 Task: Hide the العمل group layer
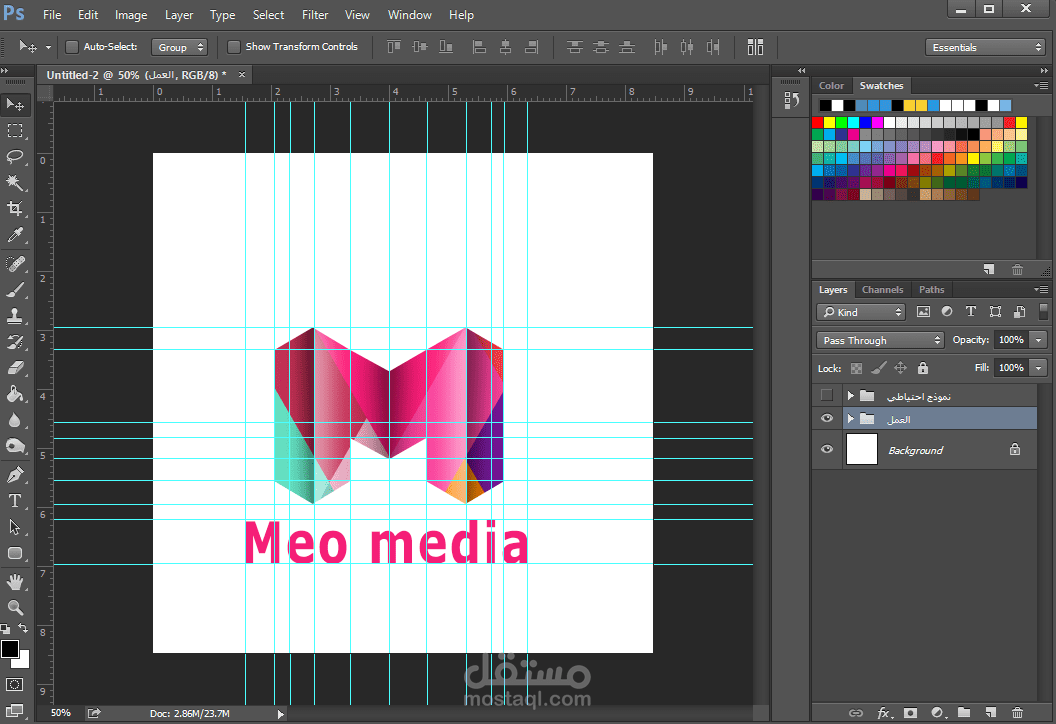(827, 418)
